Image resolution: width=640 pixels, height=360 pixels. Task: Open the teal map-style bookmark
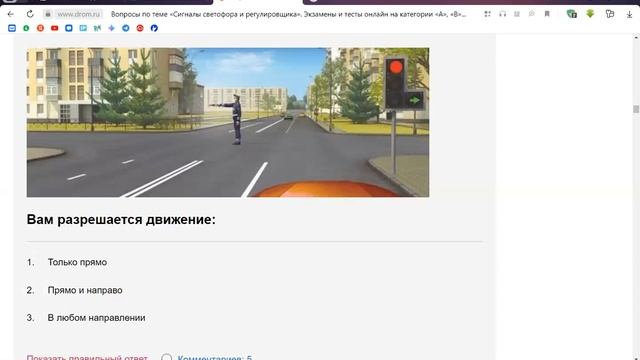tap(97, 28)
